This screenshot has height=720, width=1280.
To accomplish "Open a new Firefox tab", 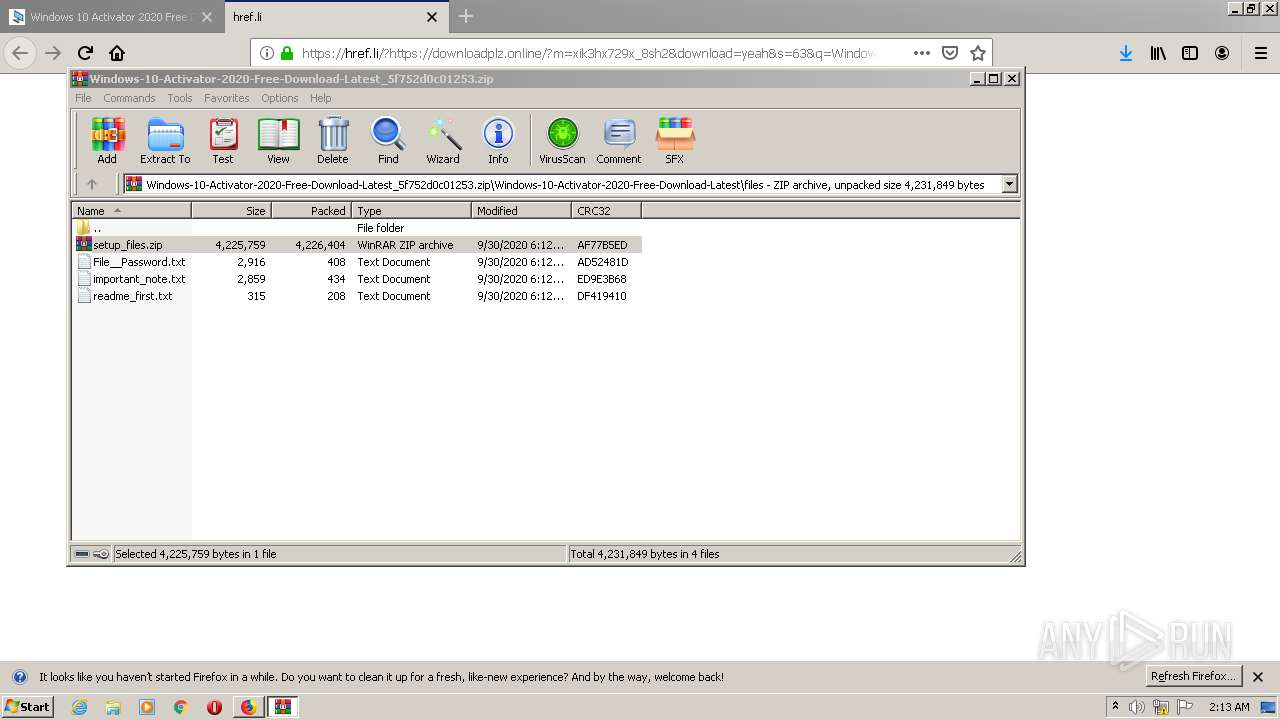I will [466, 16].
